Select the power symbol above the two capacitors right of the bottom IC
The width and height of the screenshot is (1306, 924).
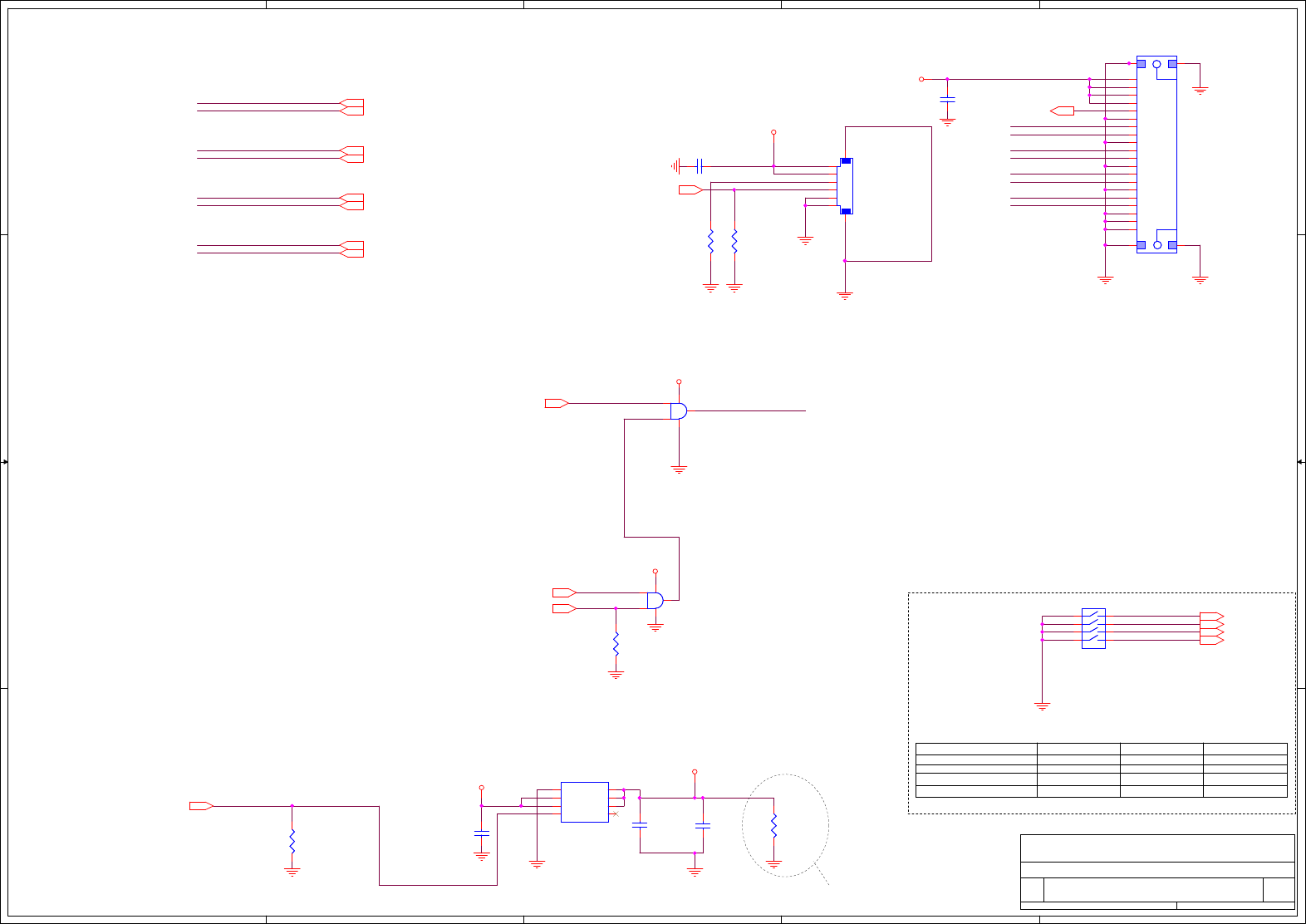pyautogui.click(x=695, y=772)
